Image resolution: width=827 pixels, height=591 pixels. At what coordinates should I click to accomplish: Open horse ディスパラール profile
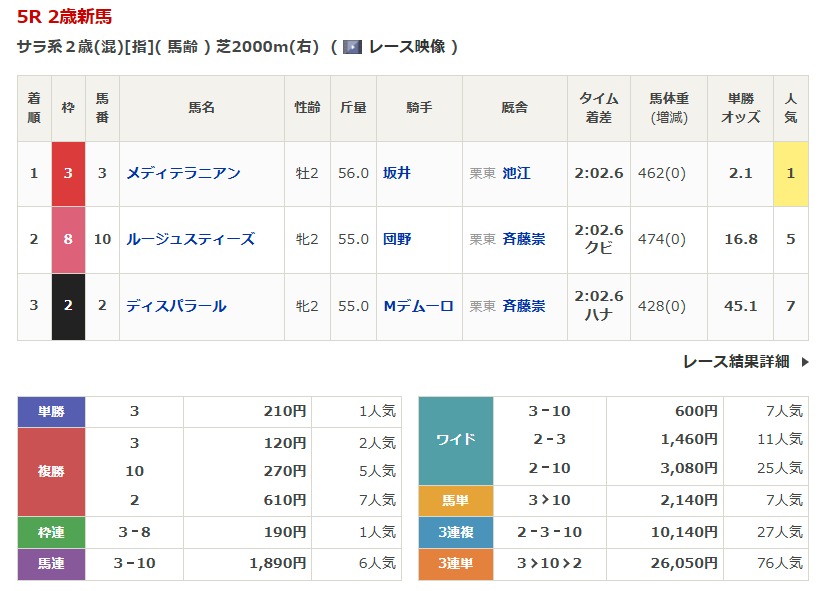pyautogui.click(x=176, y=306)
